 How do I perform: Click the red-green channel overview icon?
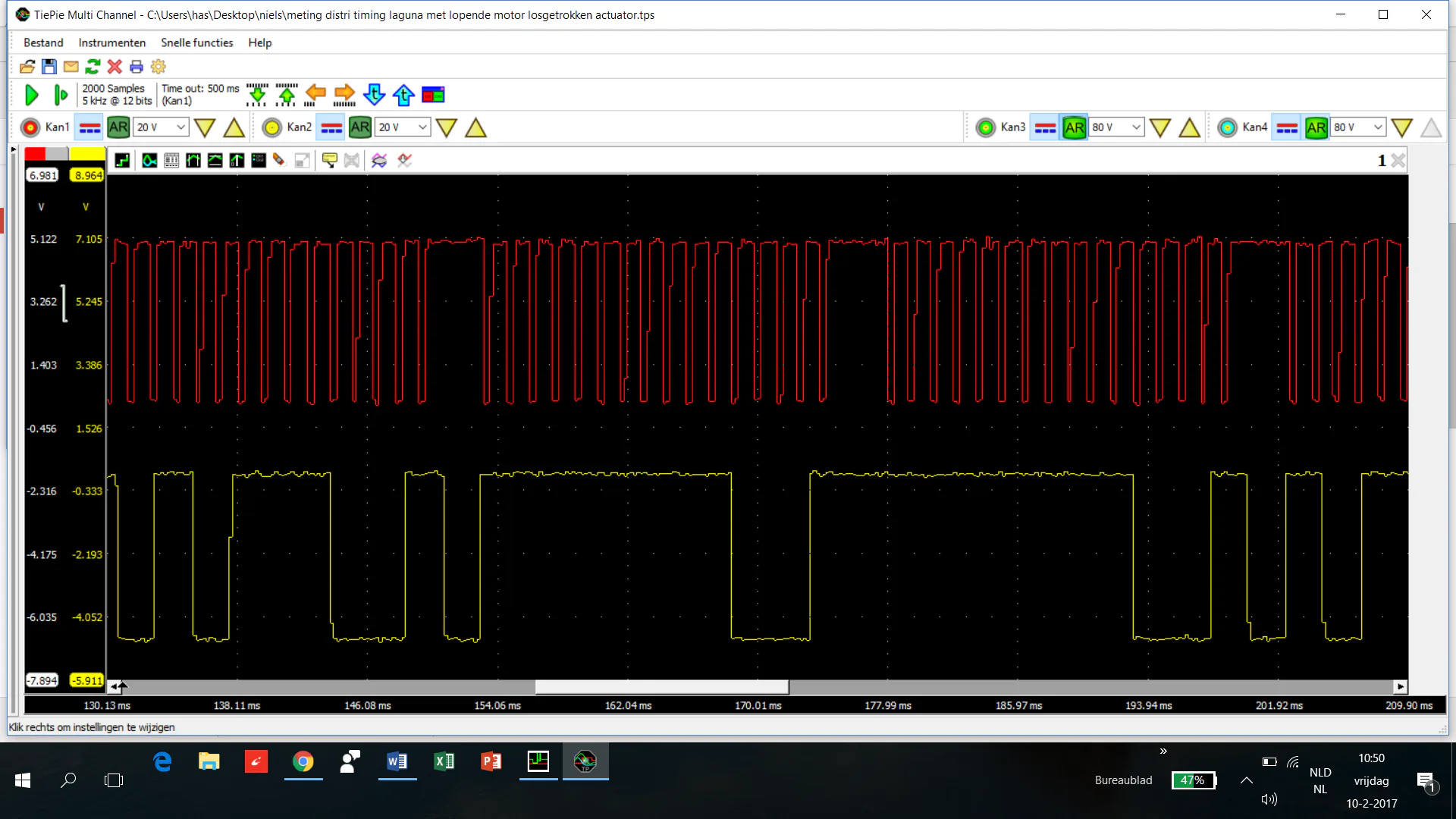433,95
